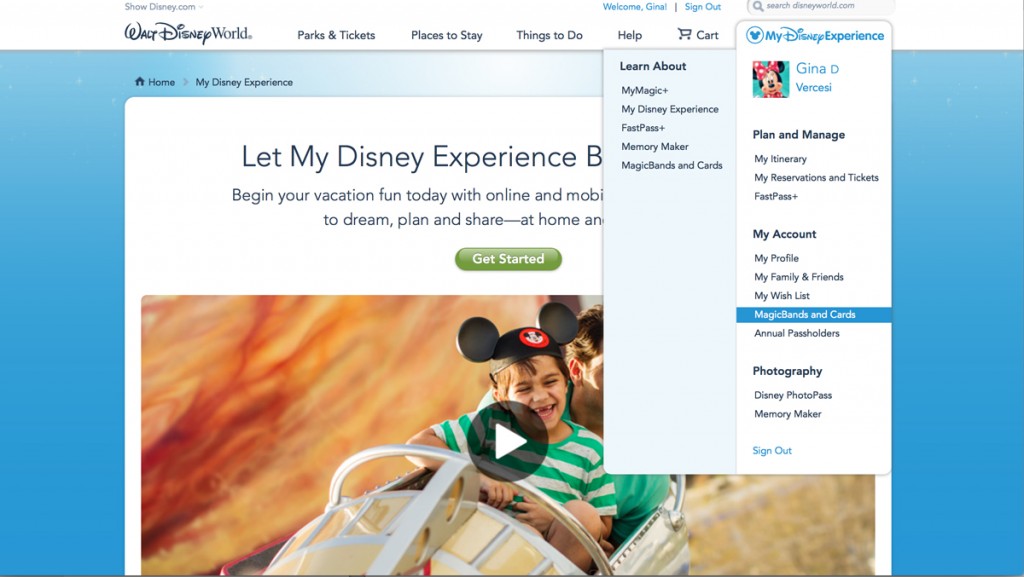Open Annual Passholders
1024x577 pixels.
[797, 334]
